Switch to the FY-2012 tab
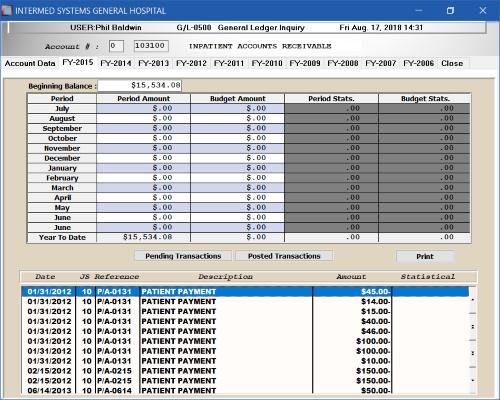 [x=191, y=63]
